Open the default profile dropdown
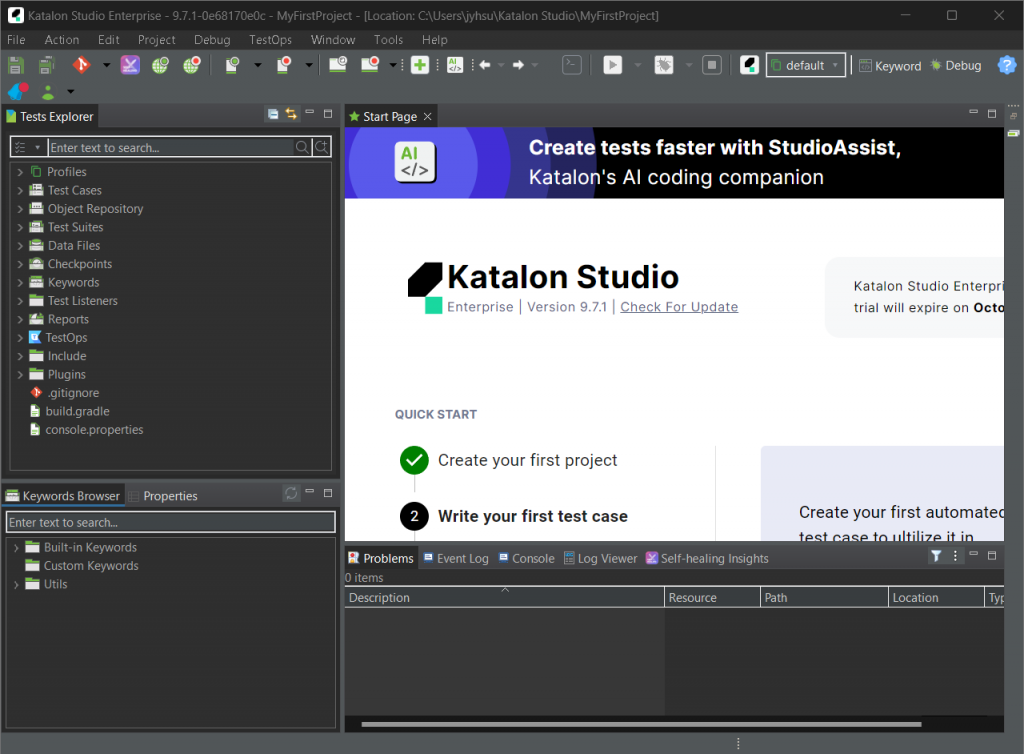Viewport: 1024px width, 754px height. click(x=806, y=65)
